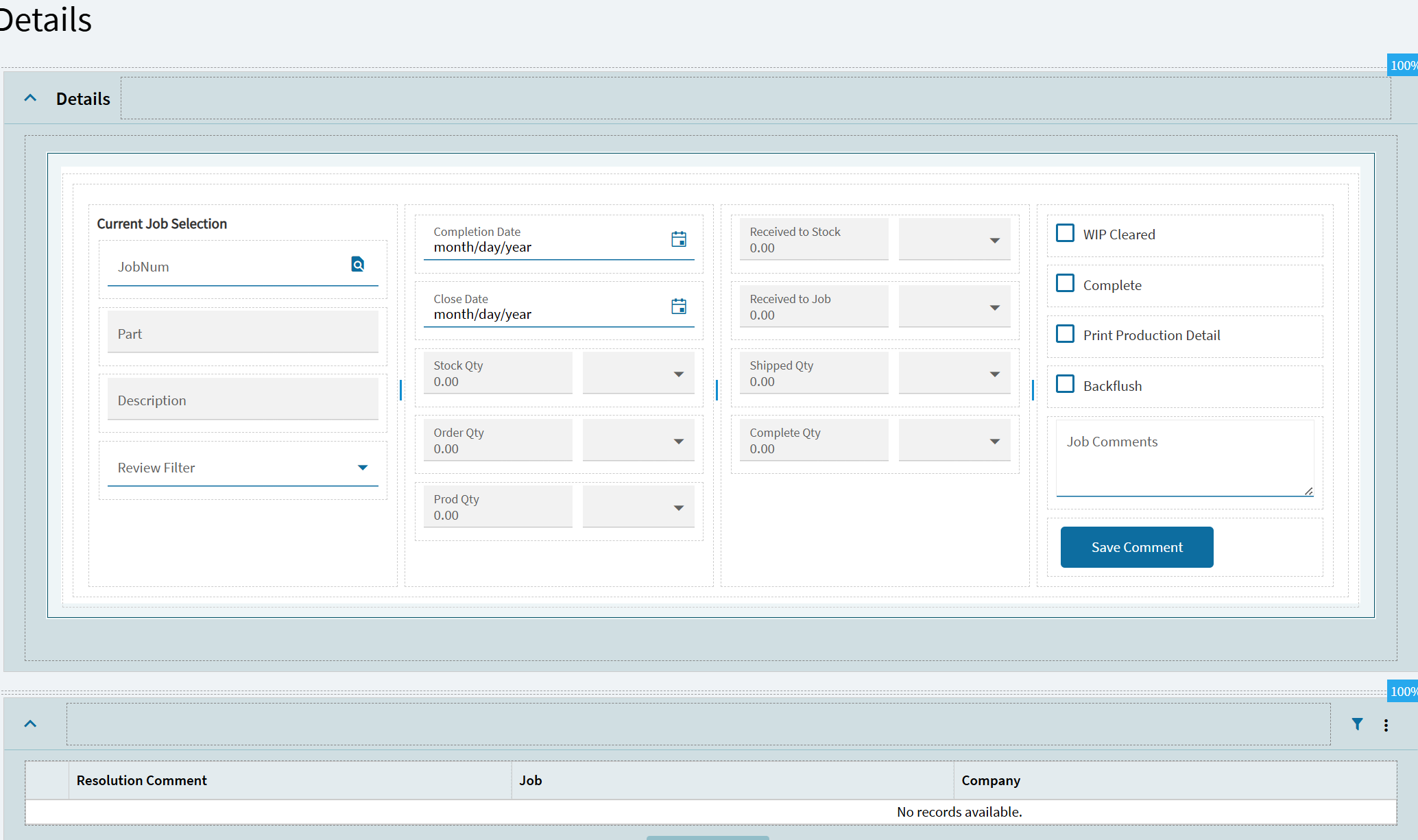
Task: Collapse the Details panel chevron
Action: 30,98
